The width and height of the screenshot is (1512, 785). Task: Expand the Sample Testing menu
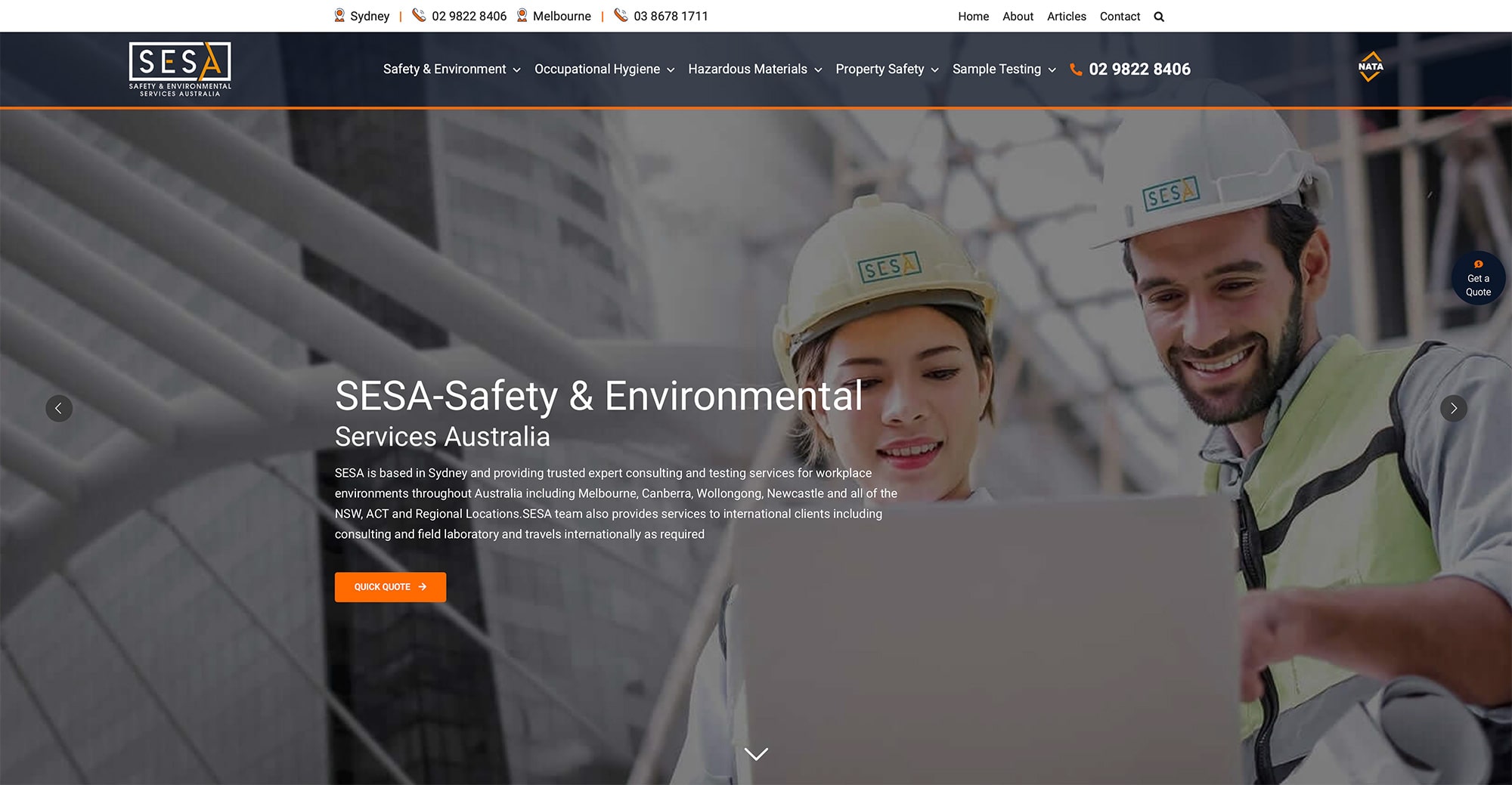(x=1004, y=69)
